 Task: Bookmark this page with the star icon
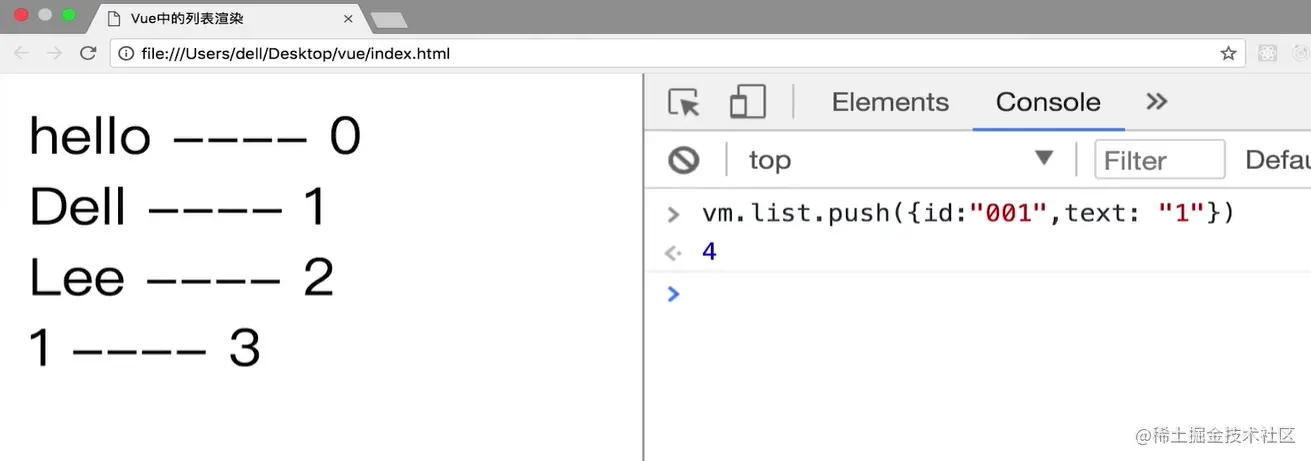coord(1228,53)
